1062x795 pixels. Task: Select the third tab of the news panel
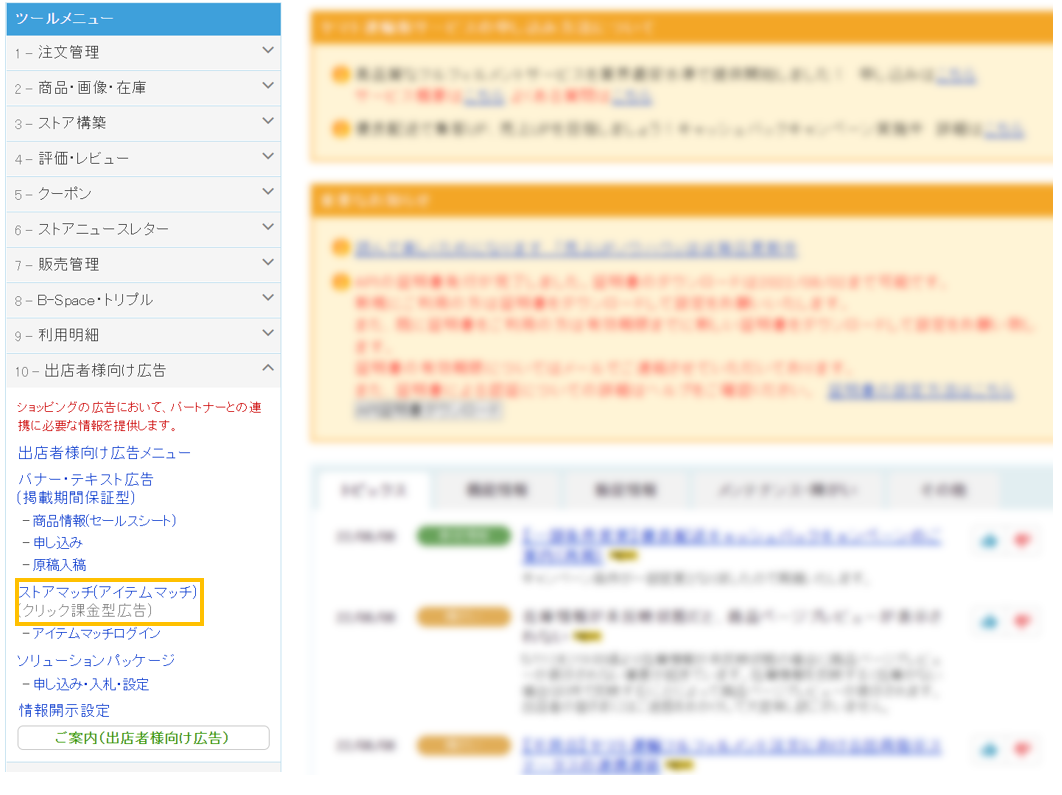point(625,490)
